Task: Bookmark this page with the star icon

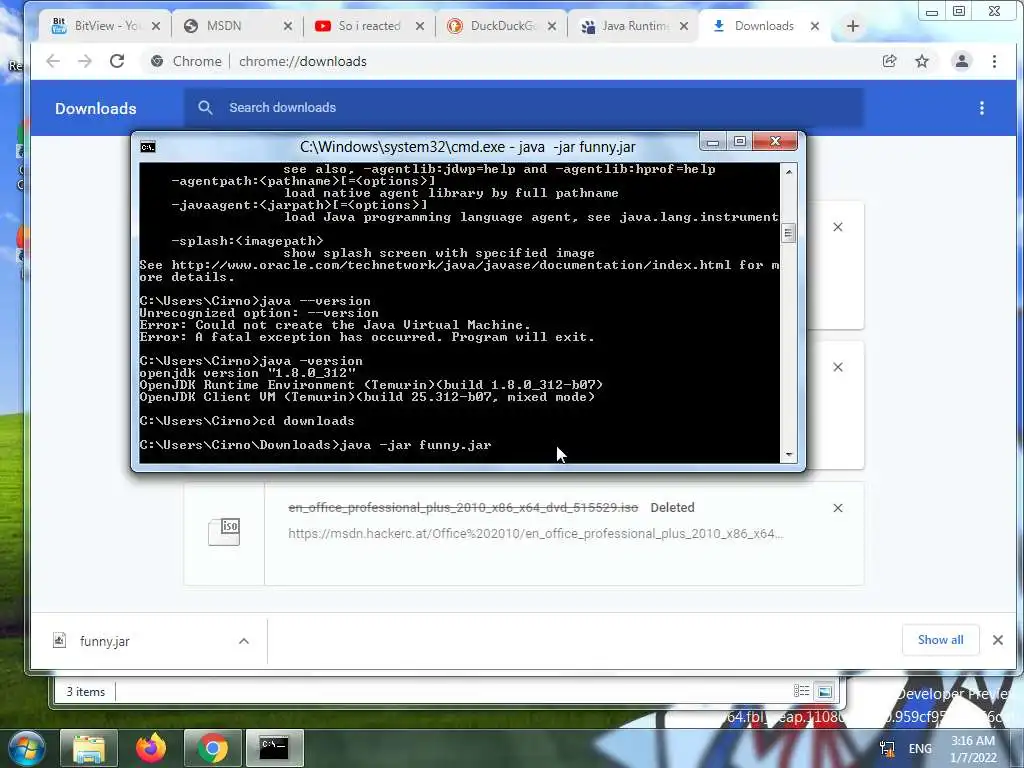Action: (921, 61)
